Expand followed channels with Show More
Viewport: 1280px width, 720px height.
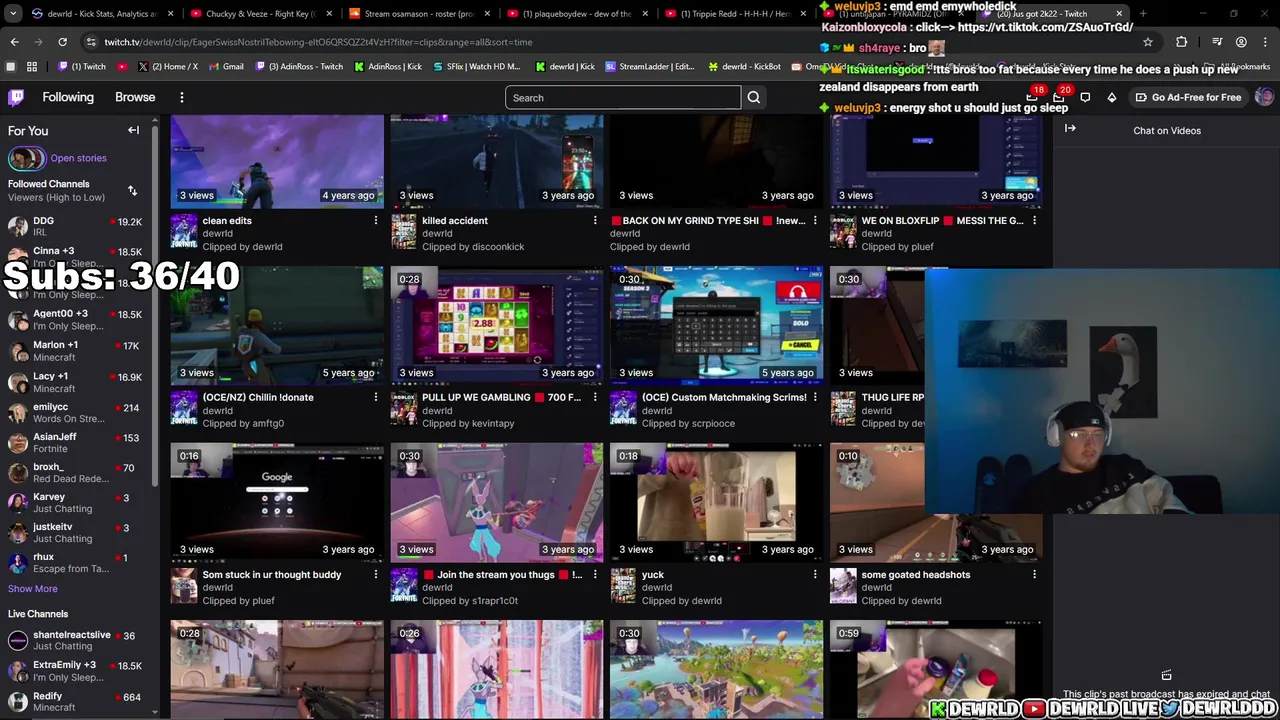[x=33, y=589]
